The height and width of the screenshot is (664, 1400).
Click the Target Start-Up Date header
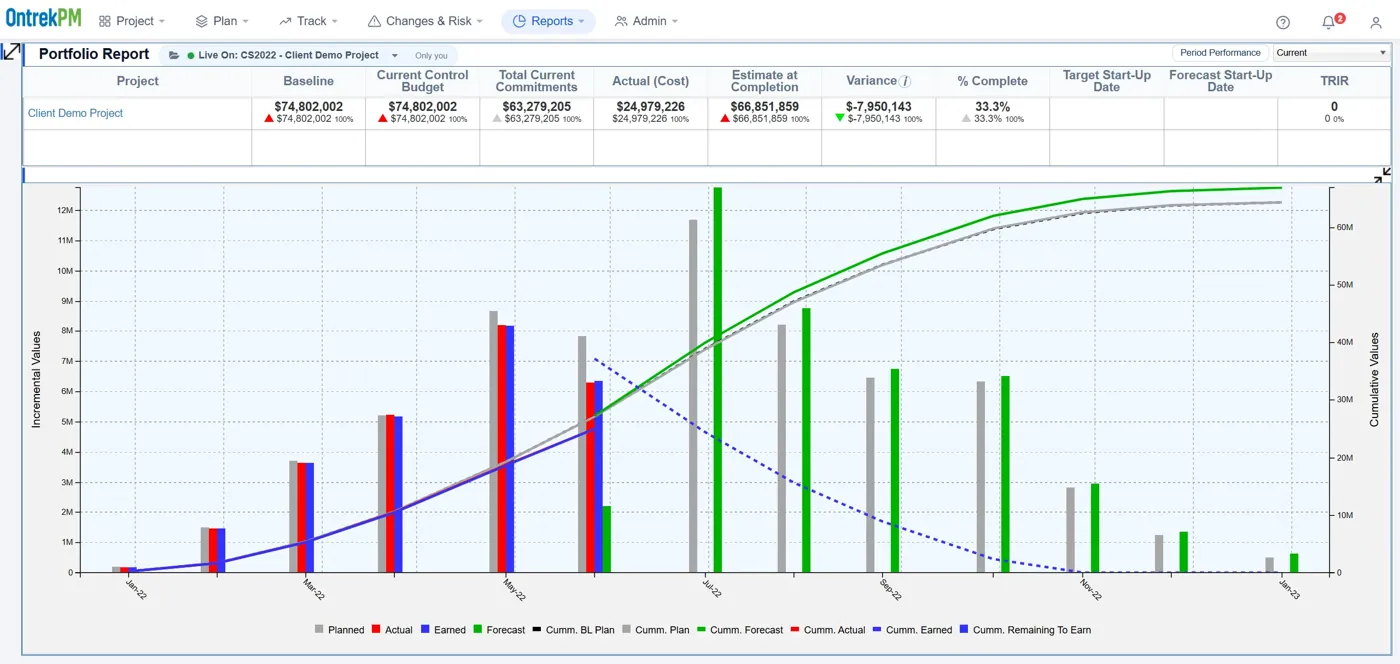pos(1107,81)
